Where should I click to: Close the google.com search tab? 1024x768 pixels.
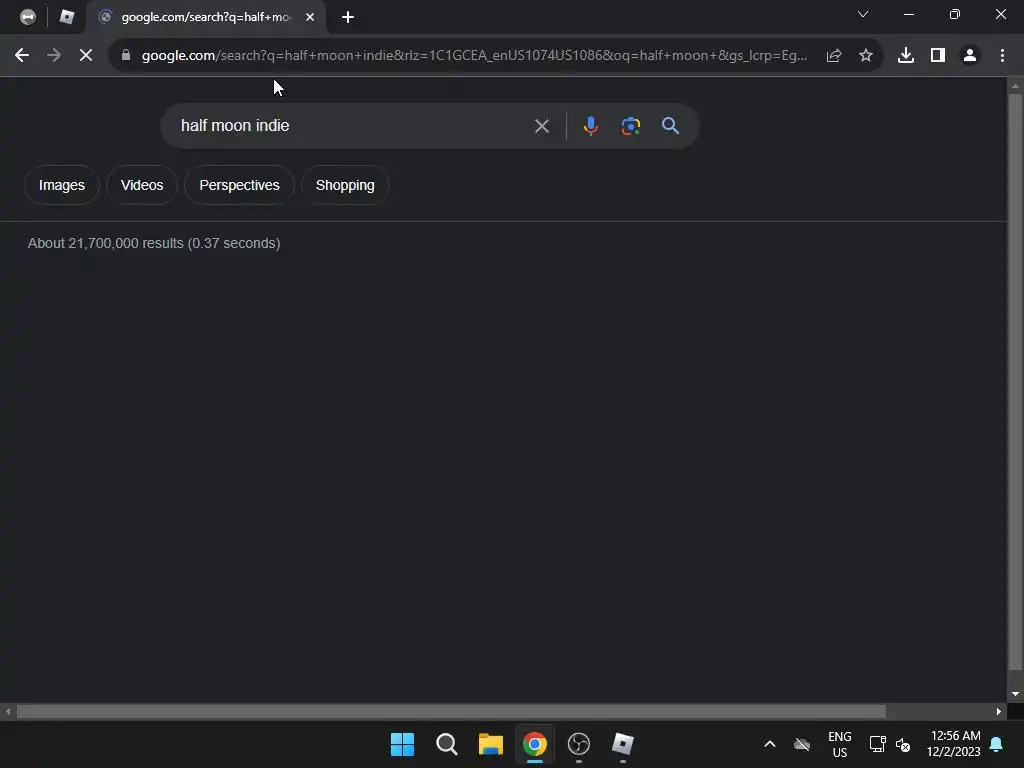pyautogui.click(x=310, y=17)
